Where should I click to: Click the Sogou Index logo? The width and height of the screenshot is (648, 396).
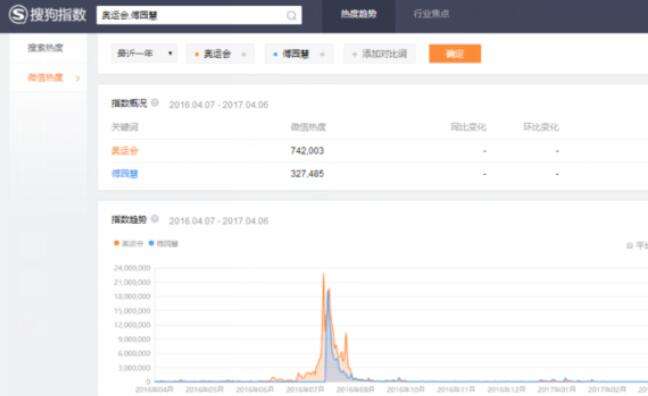[x=48, y=15]
